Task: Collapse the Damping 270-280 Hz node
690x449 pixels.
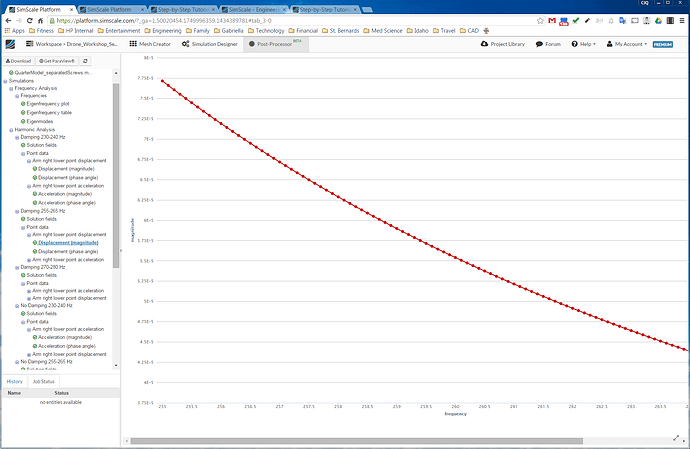Action: (x=17, y=267)
